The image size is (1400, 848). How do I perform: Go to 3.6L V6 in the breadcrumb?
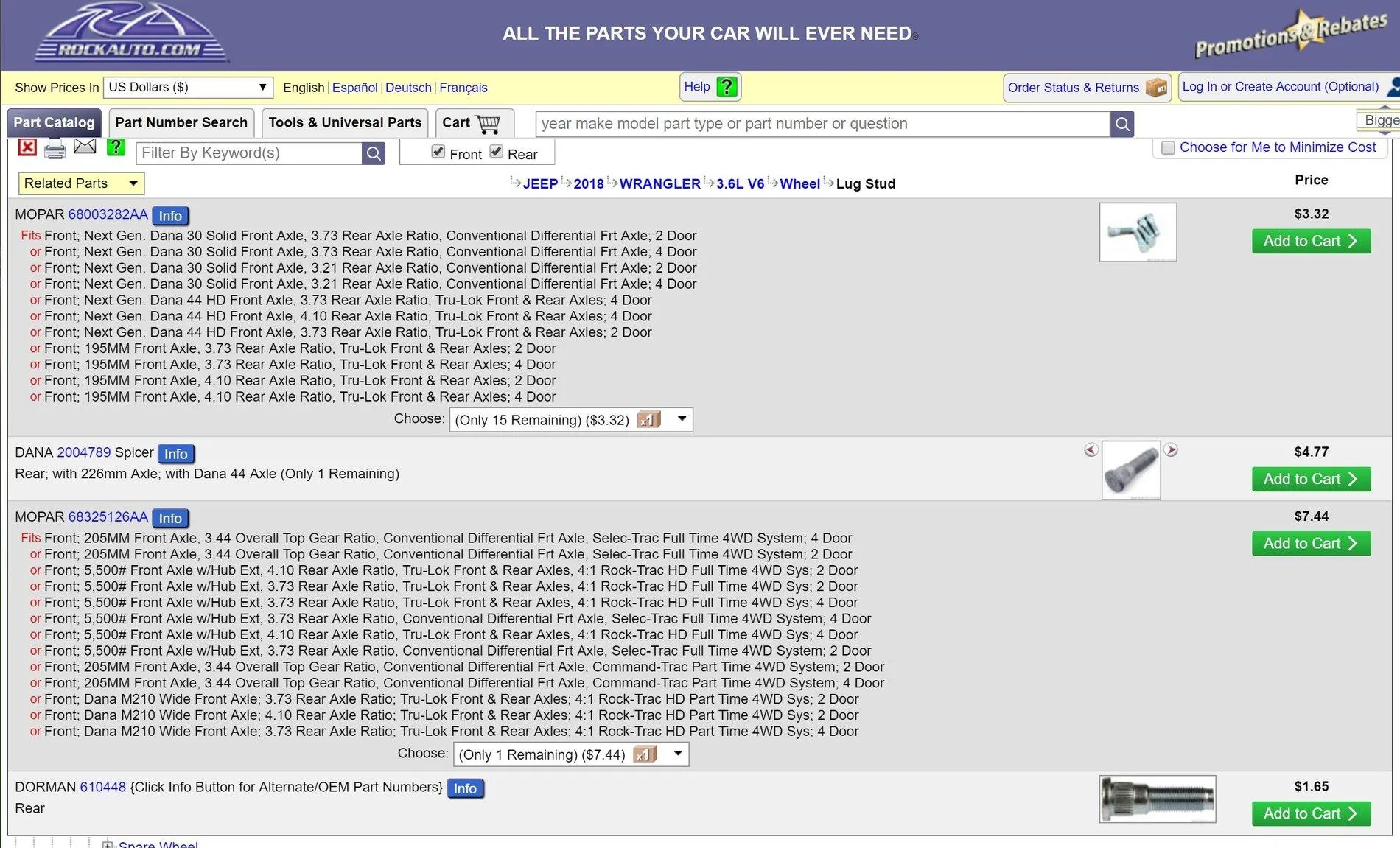click(x=740, y=184)
